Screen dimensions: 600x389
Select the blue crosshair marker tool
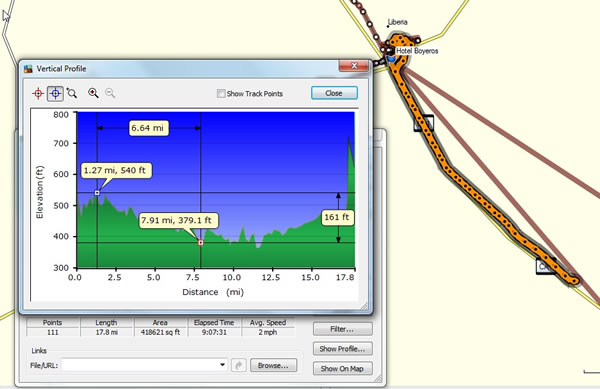pyautogui.click(x=55, y=93)
